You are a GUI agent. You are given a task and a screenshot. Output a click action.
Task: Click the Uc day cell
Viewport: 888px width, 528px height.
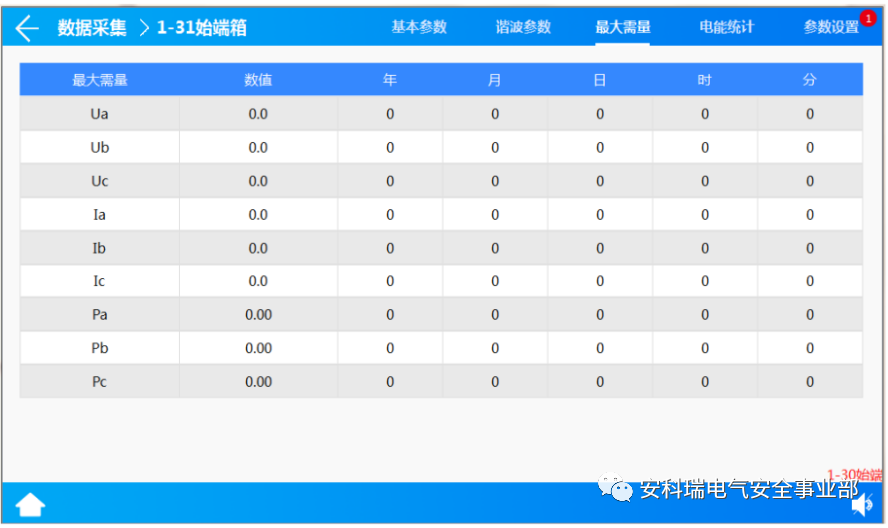(x=600, y=181)
